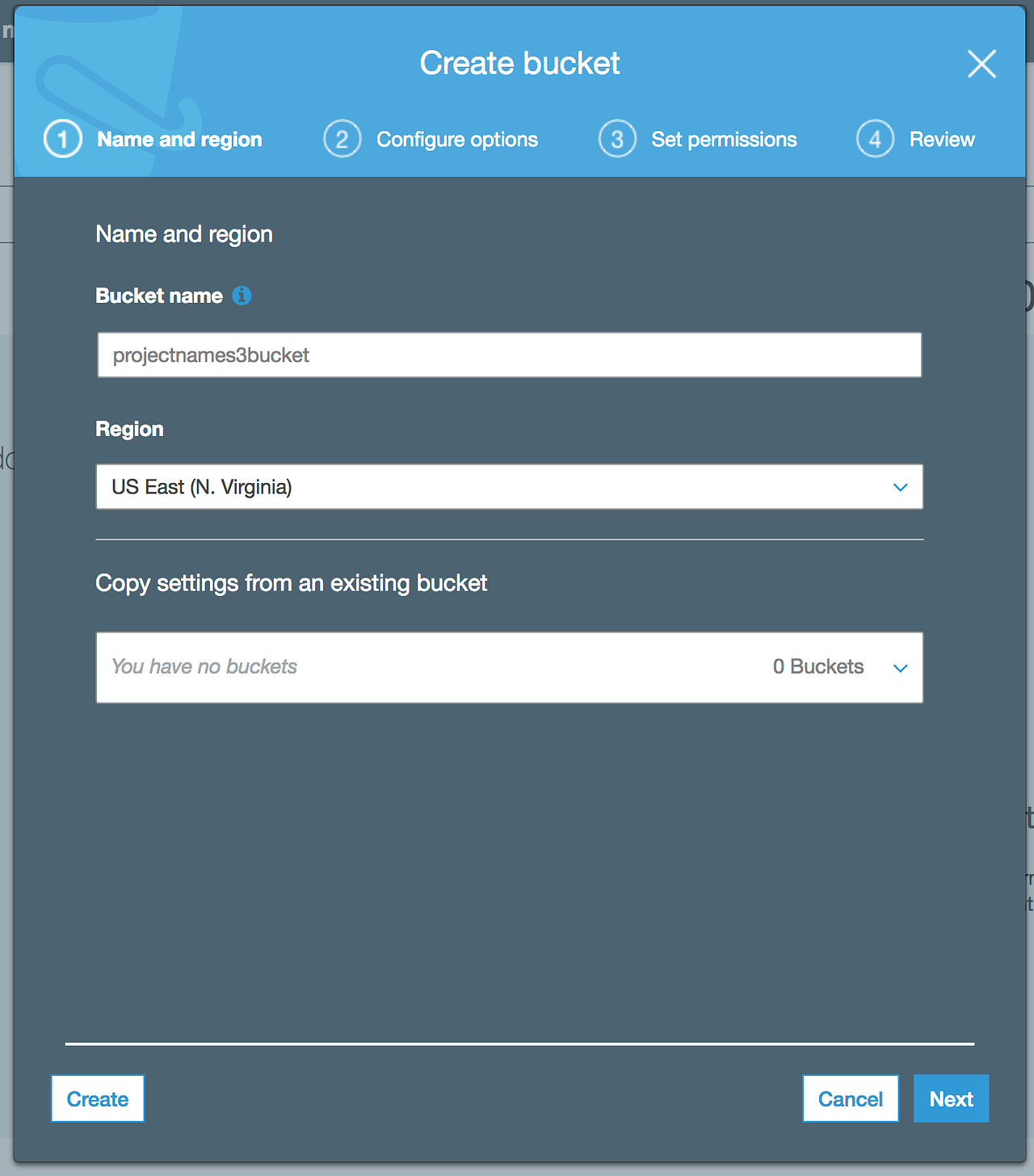Click the chevron on the Region selector
This screenshot has width=1034, height=1176.
[900, 486]
